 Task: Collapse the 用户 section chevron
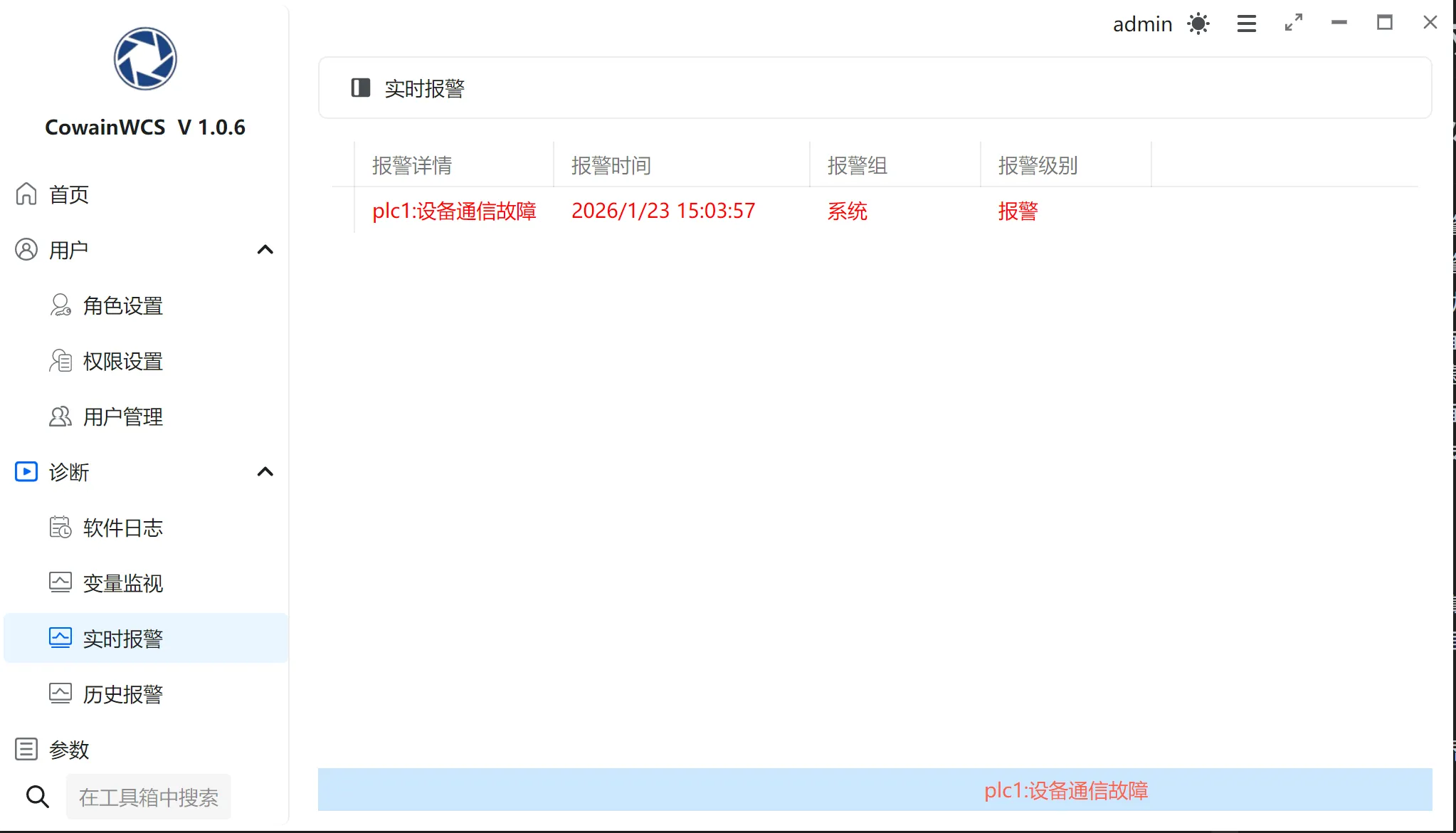[265, 249]
